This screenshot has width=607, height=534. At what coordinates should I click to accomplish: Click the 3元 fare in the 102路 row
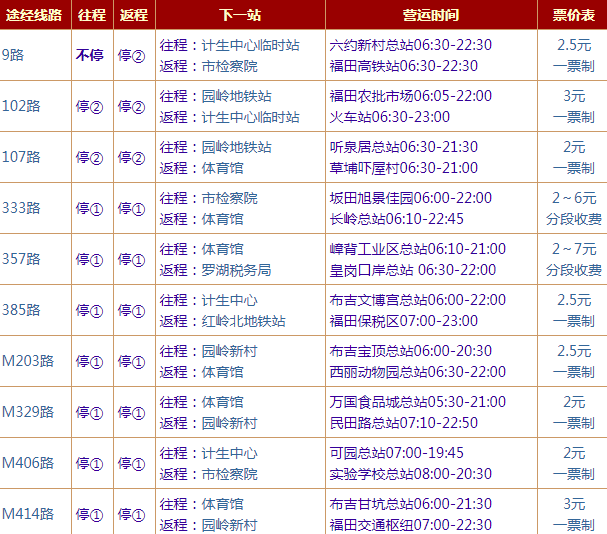pyautogui.click(x=574, y=96)
